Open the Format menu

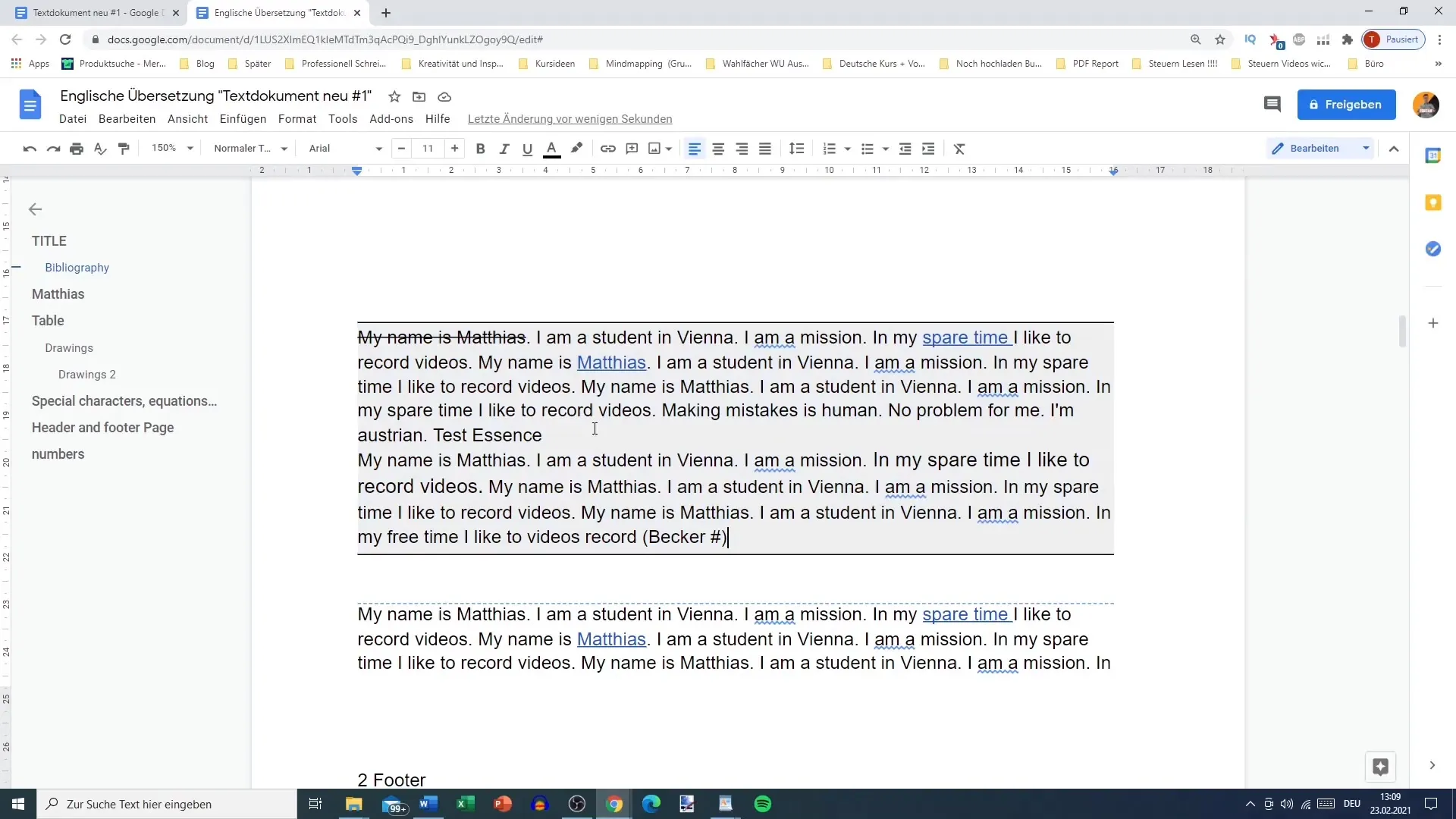coord(297,119)
